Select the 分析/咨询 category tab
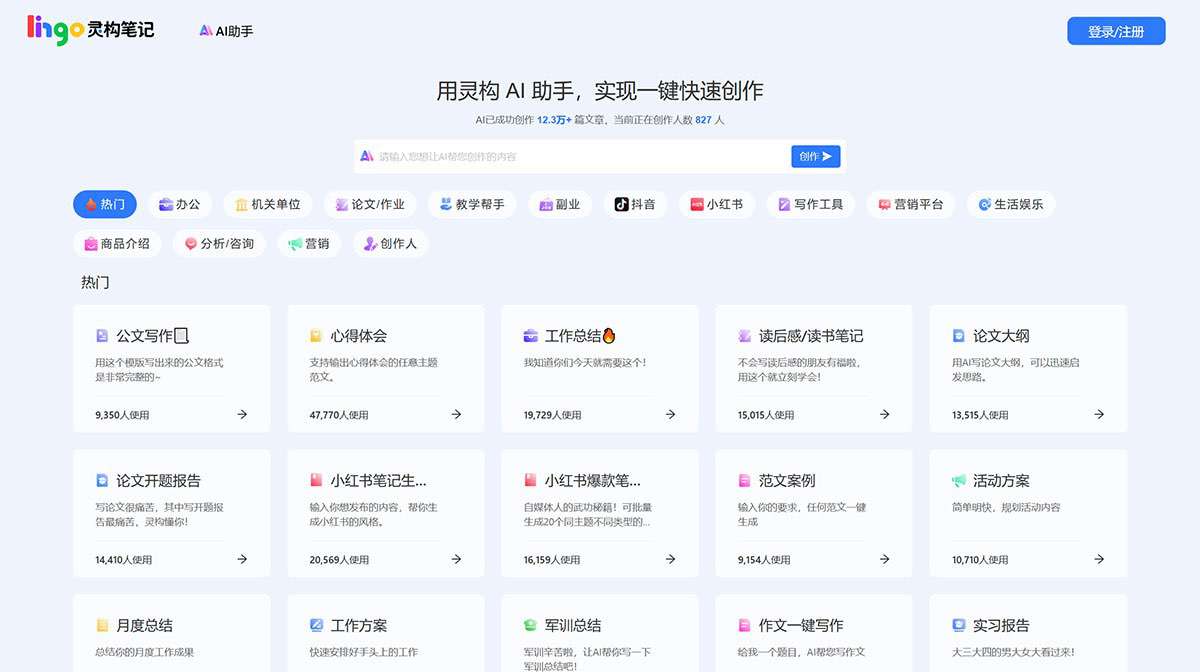The width and height of the screenshot is (1200, 672). point(219,243)
